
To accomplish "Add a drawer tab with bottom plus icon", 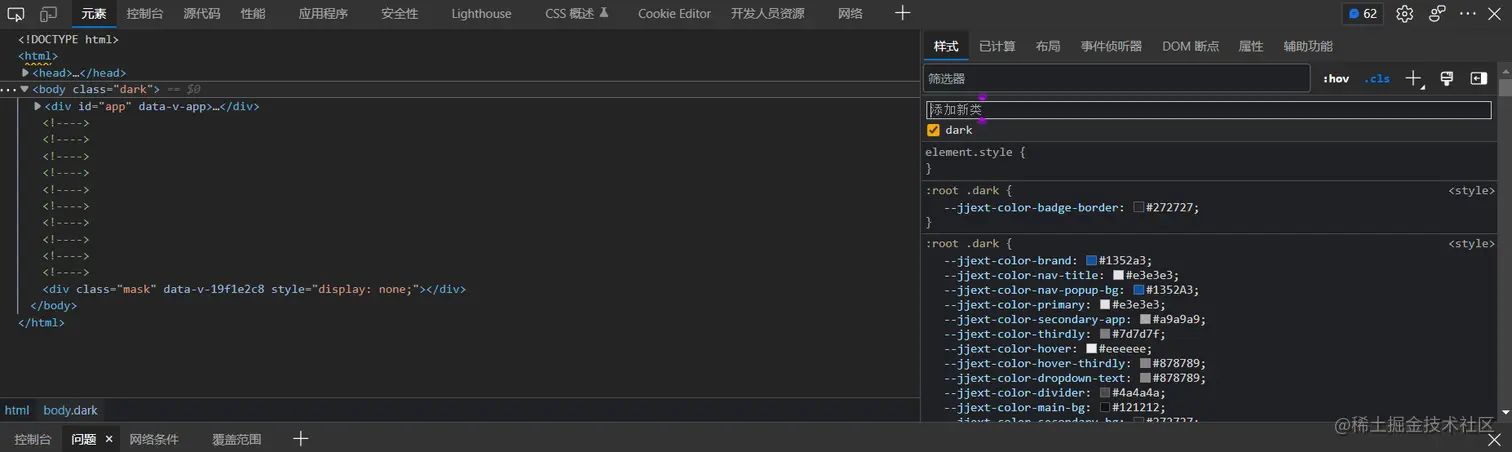I will pos(300,439).
